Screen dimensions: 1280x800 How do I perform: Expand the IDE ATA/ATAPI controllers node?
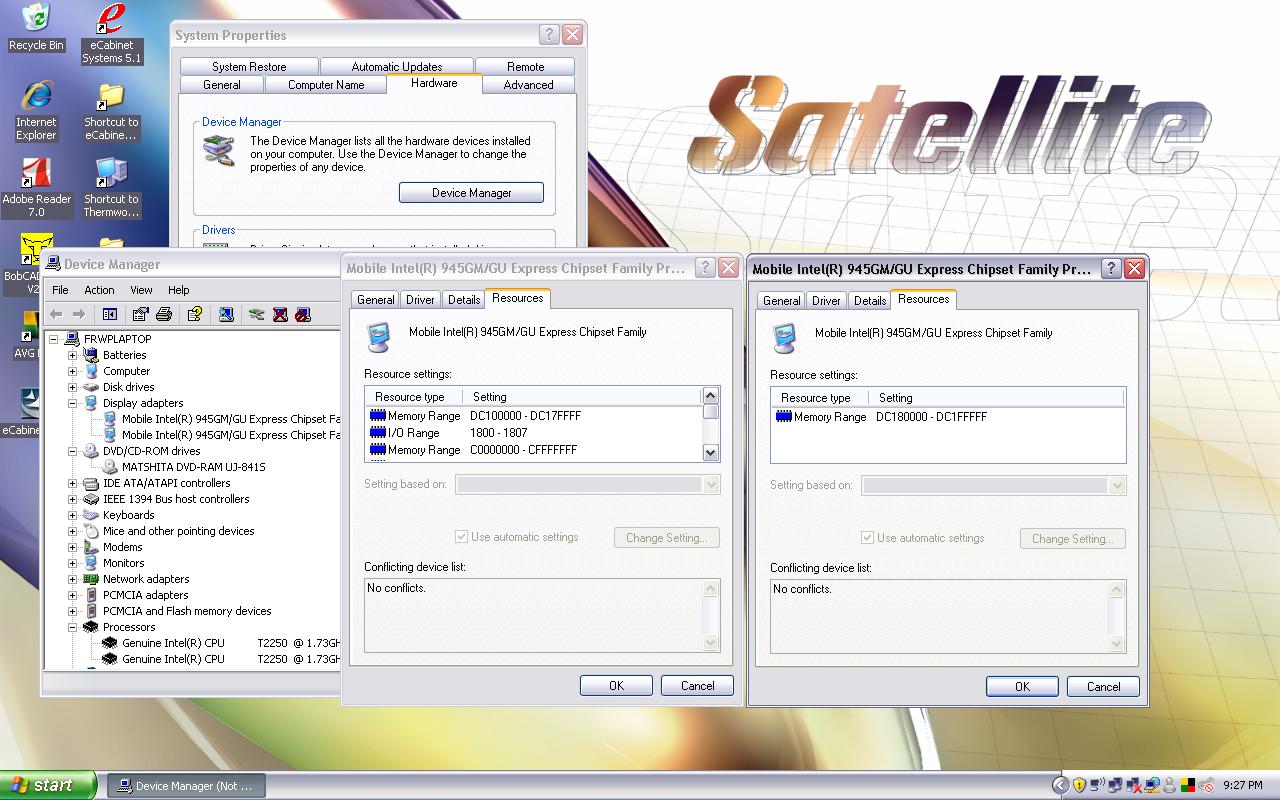click(x=72, y=483)
